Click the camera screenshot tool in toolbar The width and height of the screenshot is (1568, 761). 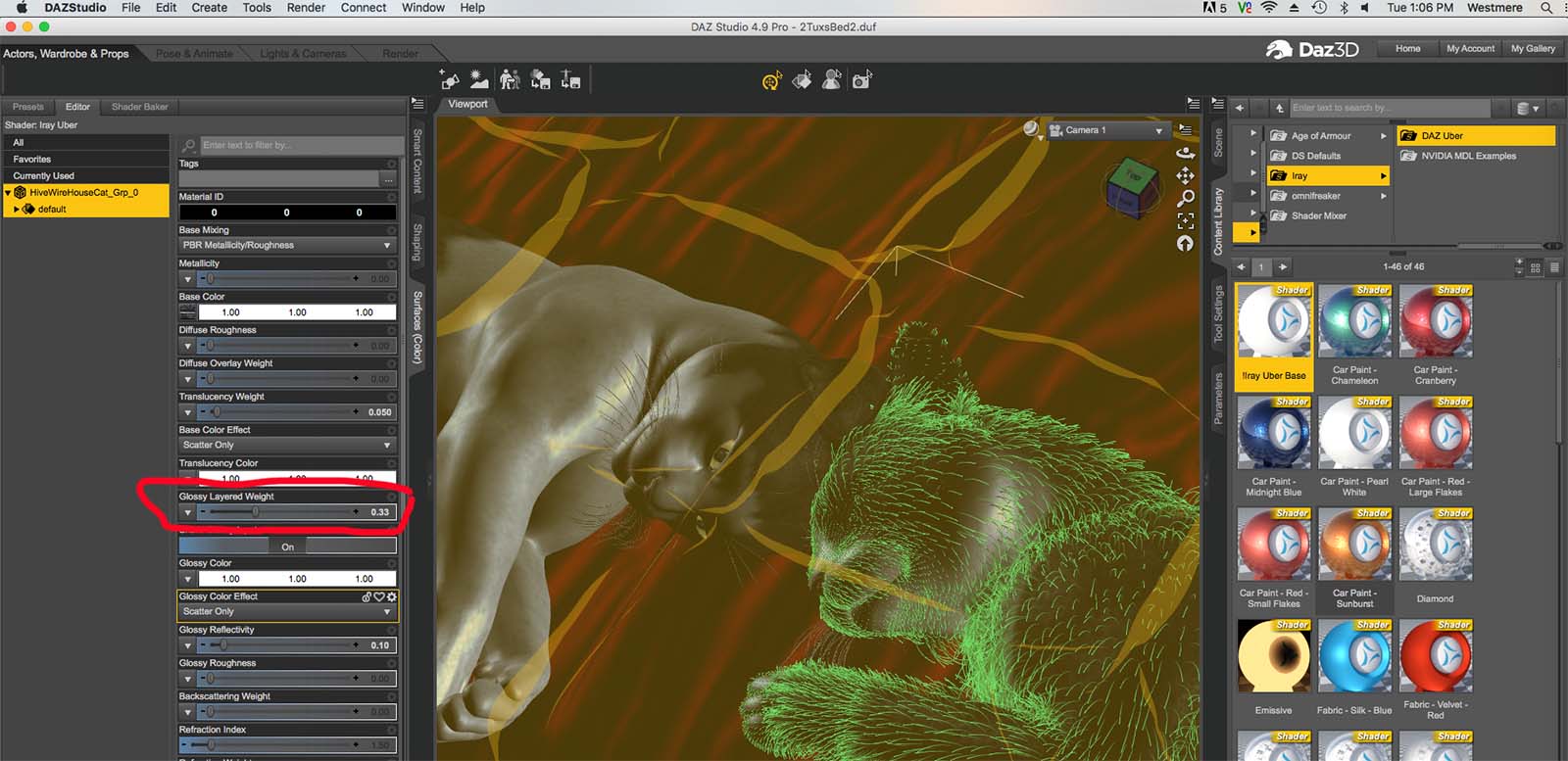[x=861, y=80]
